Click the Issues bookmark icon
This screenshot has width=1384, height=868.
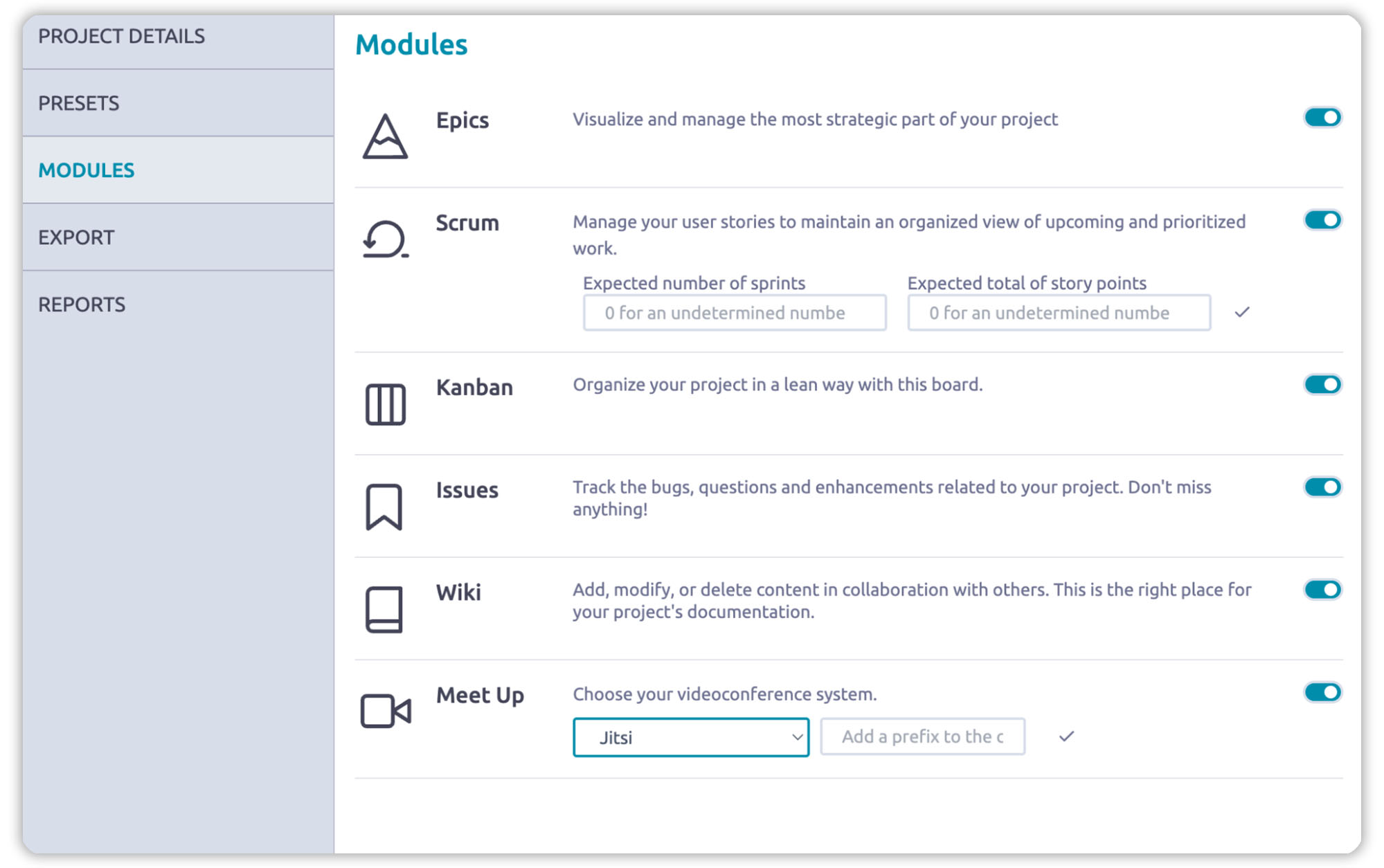[x=384, y=507]
